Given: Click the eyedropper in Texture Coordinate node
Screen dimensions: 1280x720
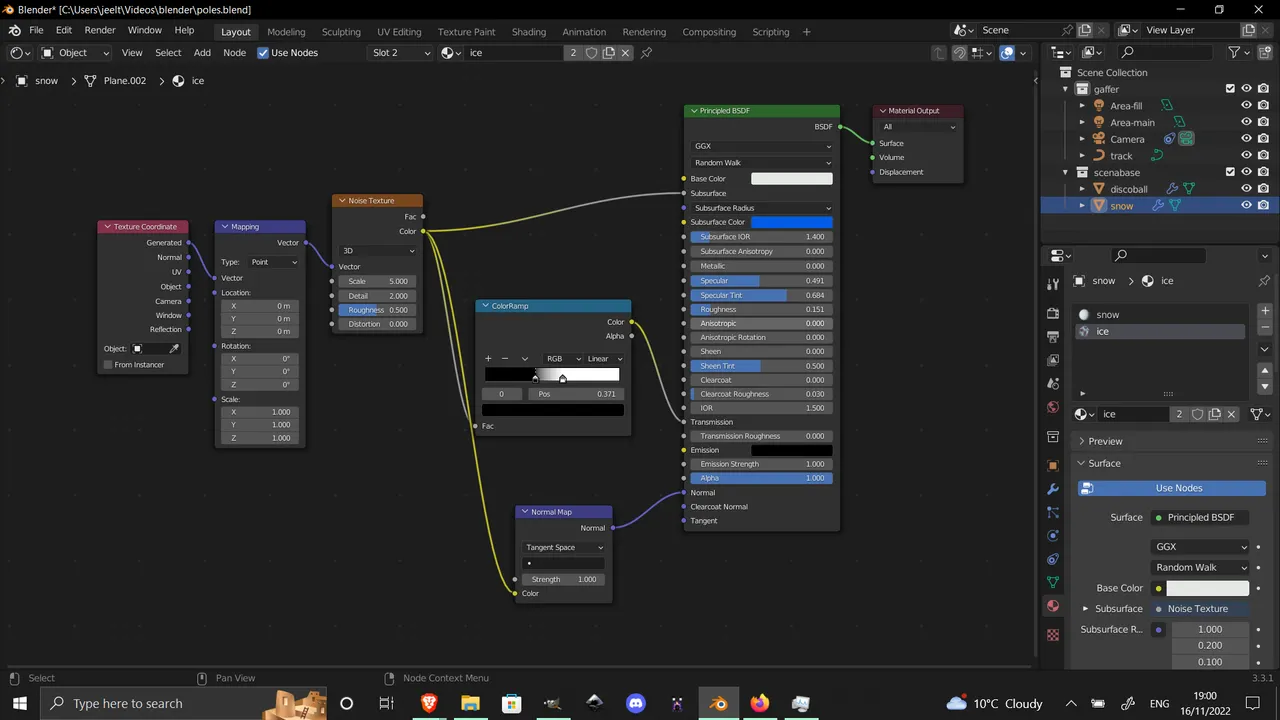Looking at the screenshot, I should [x=174, y=349].
